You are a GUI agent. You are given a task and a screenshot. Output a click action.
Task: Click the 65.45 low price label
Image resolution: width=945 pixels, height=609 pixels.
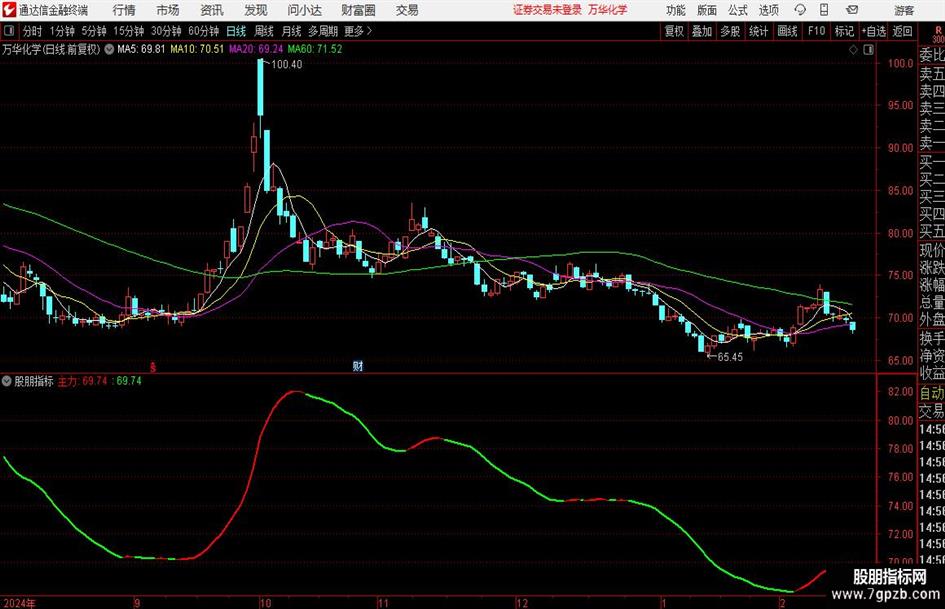click(x=730, y=357)
